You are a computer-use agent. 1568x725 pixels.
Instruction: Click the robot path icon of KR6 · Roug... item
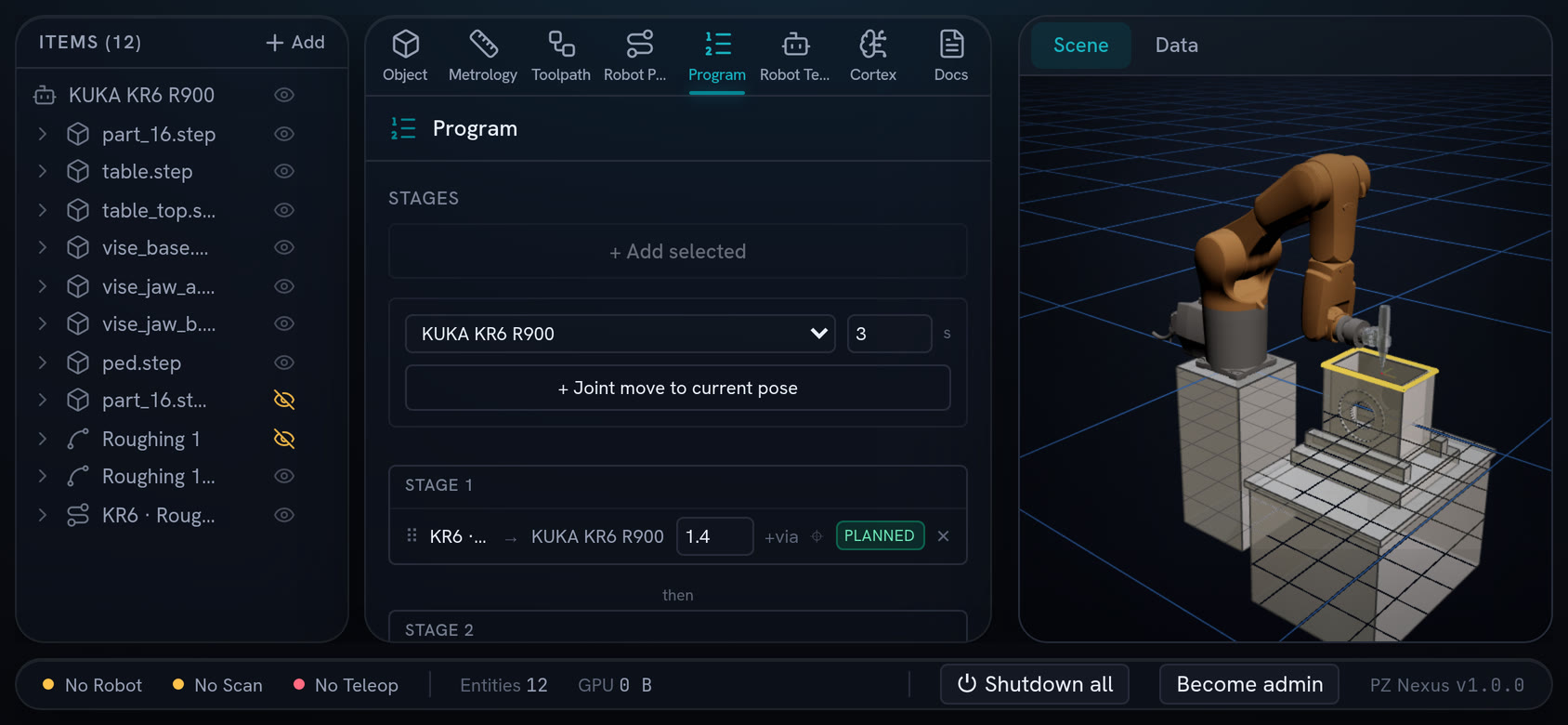pyautogui.click(x=78, y=515)
